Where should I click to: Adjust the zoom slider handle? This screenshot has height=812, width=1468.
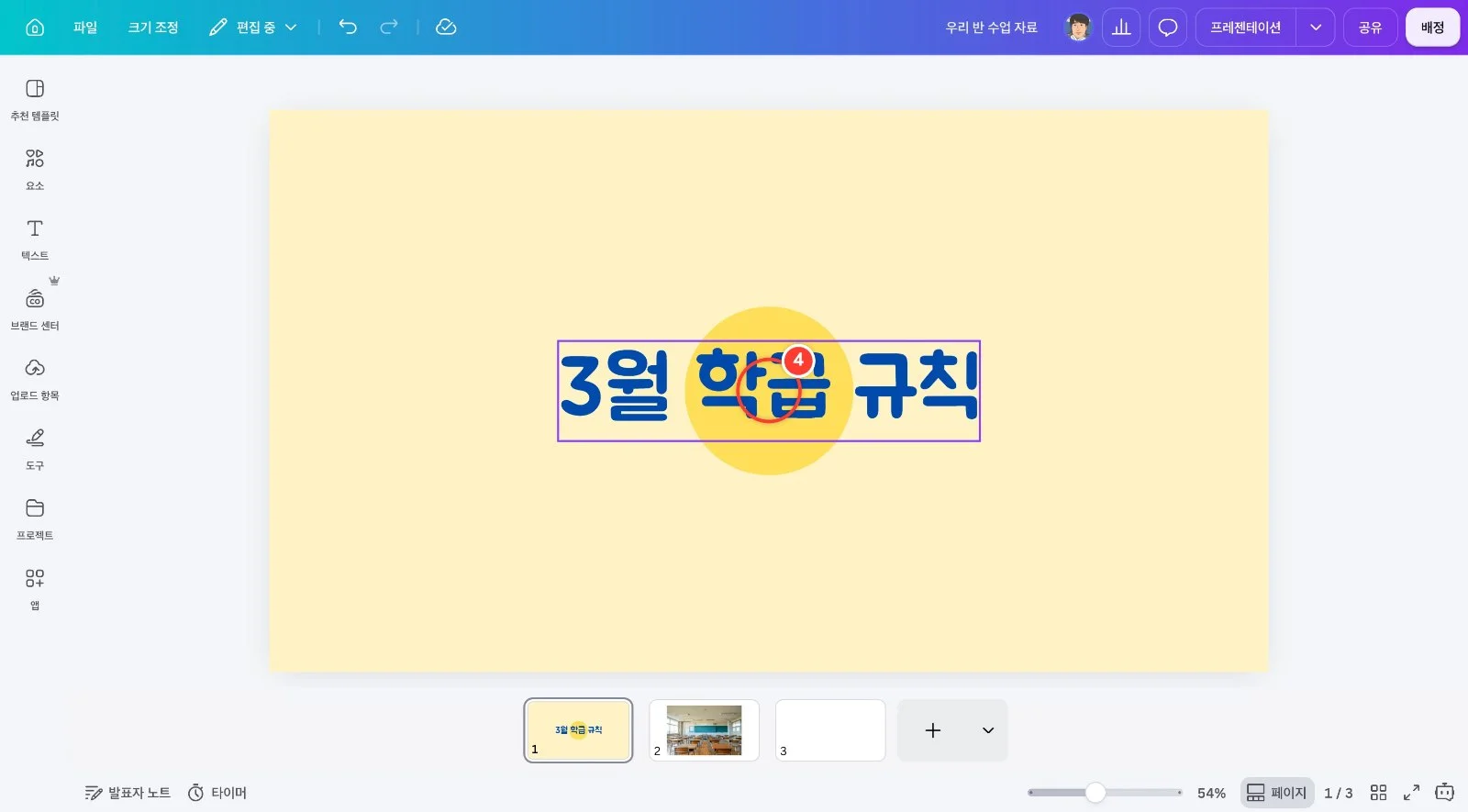pyautogui.click(x=1095, y=793)
